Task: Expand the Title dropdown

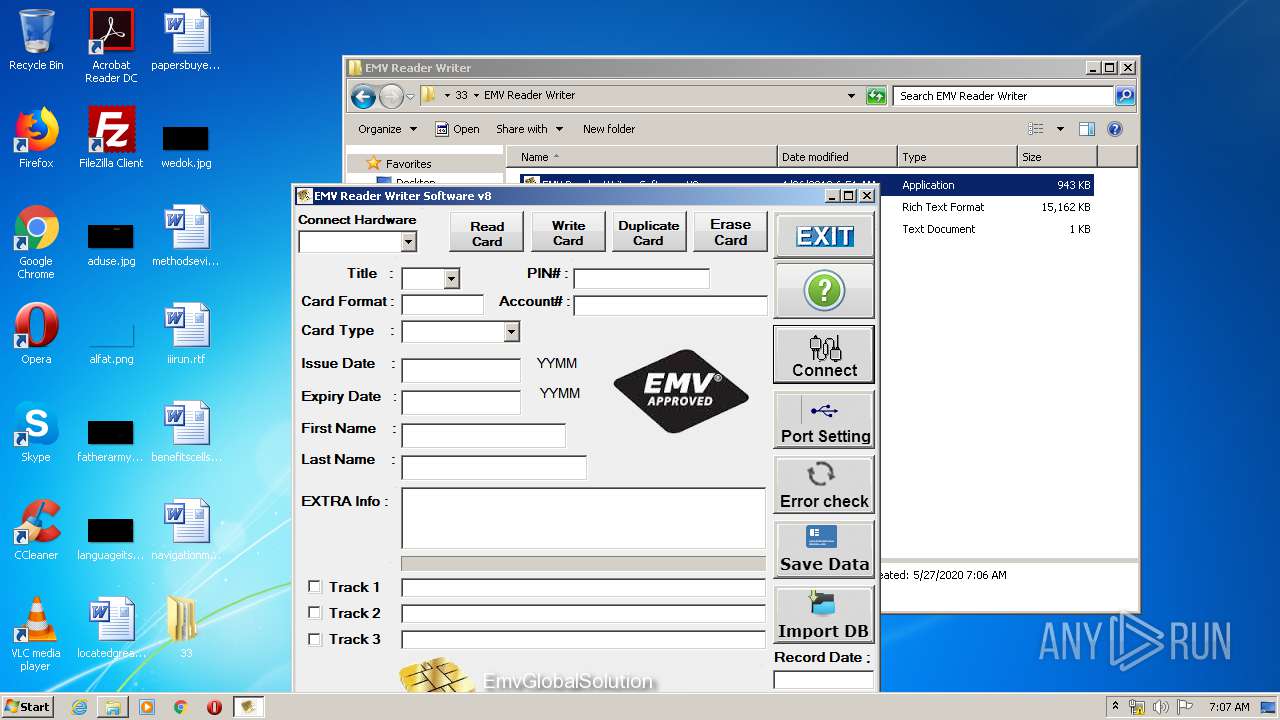Action: point(452,278)
